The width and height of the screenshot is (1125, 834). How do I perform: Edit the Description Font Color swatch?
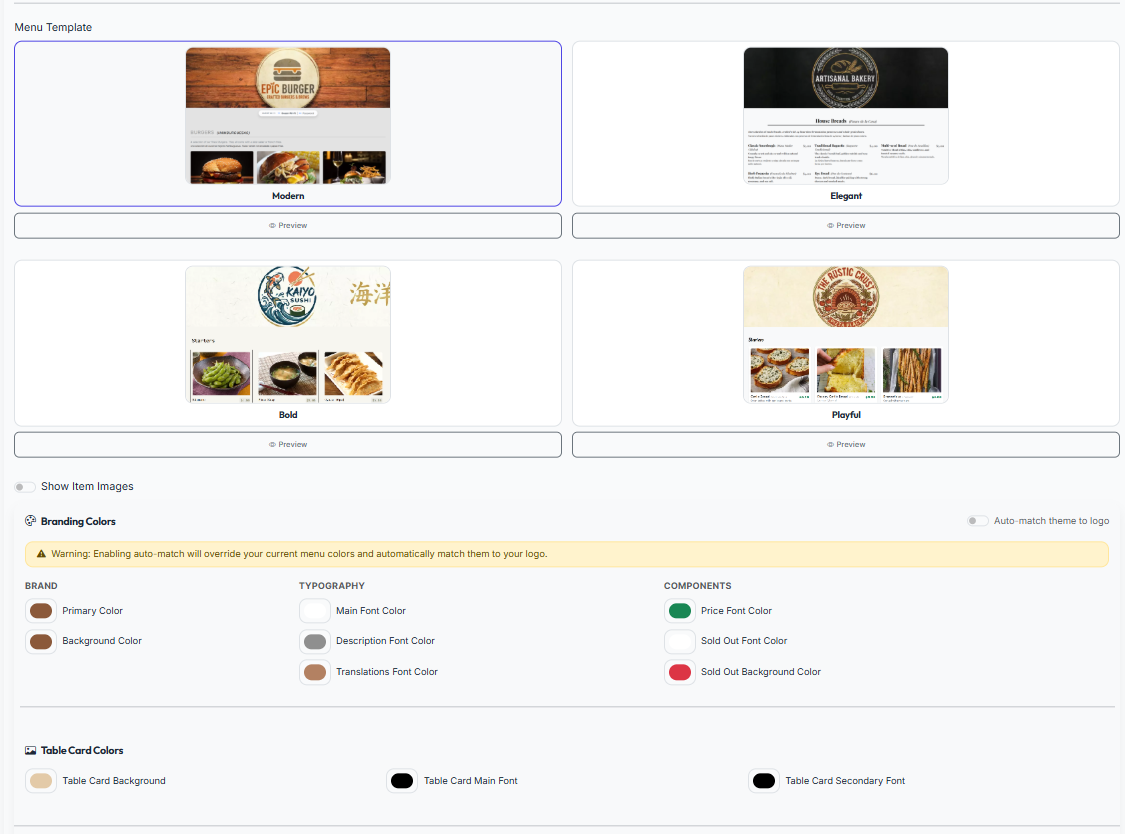pos(315,641)
